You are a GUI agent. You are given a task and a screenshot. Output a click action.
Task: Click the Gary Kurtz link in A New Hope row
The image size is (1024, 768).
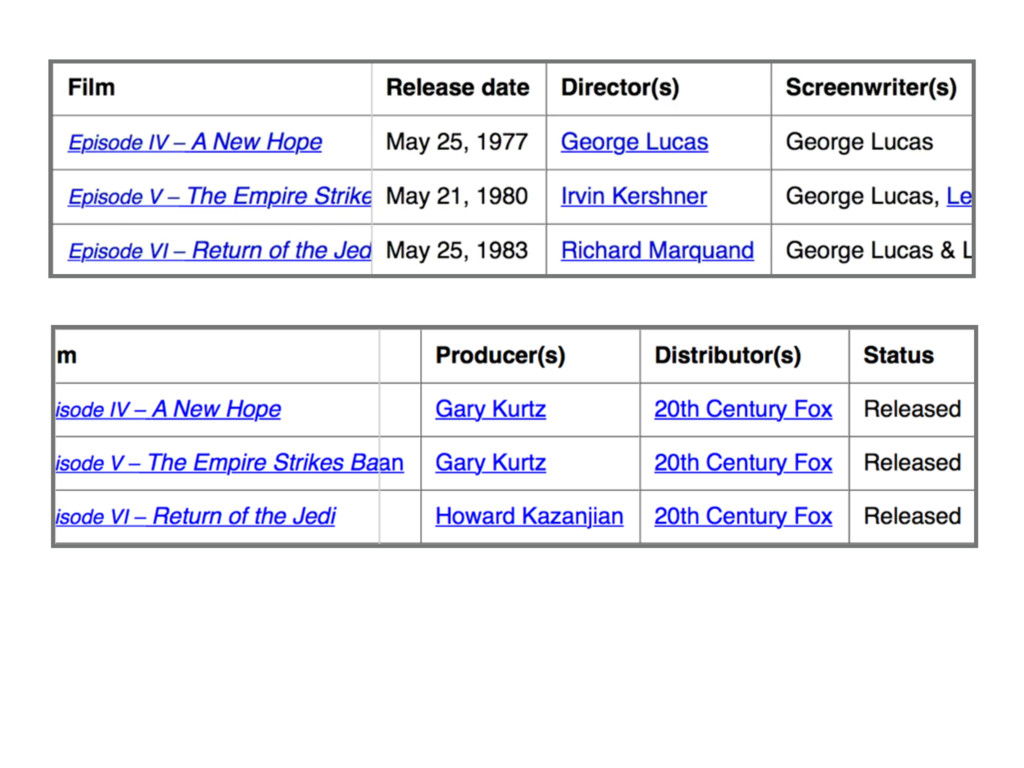[x=490, y=409]
